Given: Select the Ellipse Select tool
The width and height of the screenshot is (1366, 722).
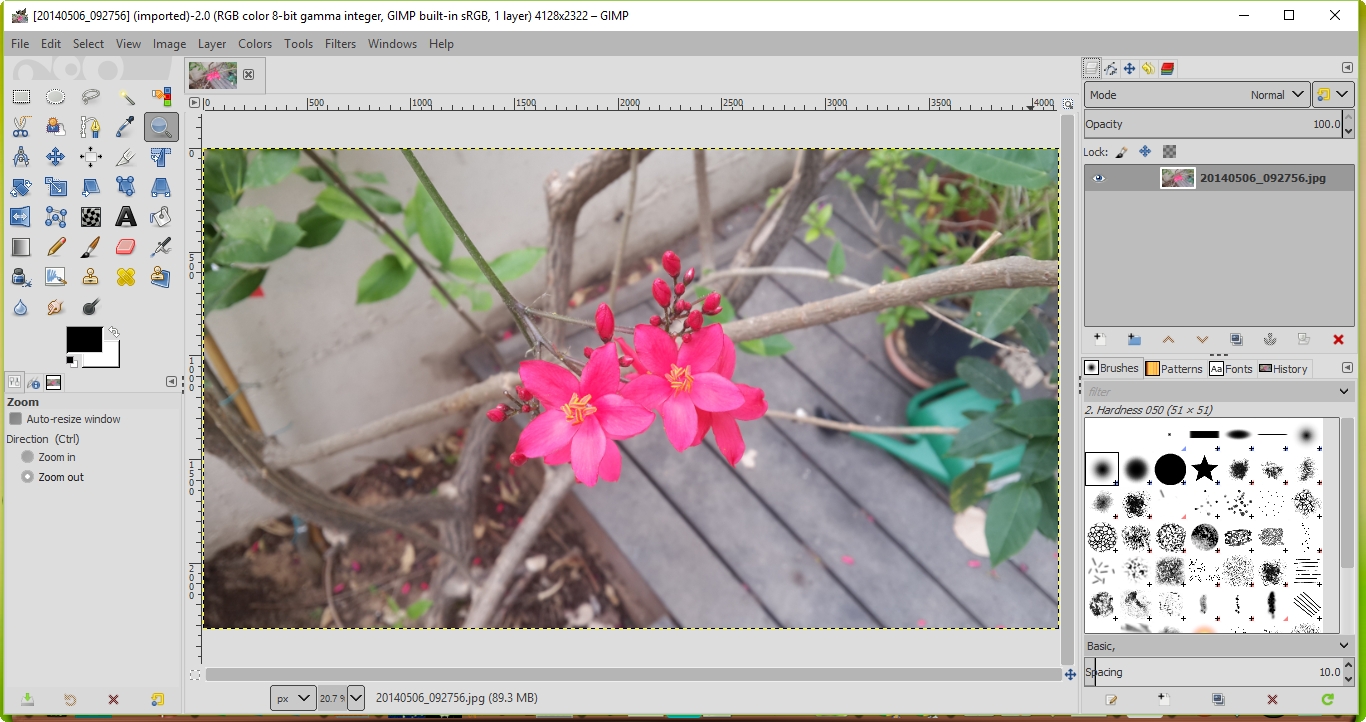Looking at the screenshot, I should pos(56,97).
